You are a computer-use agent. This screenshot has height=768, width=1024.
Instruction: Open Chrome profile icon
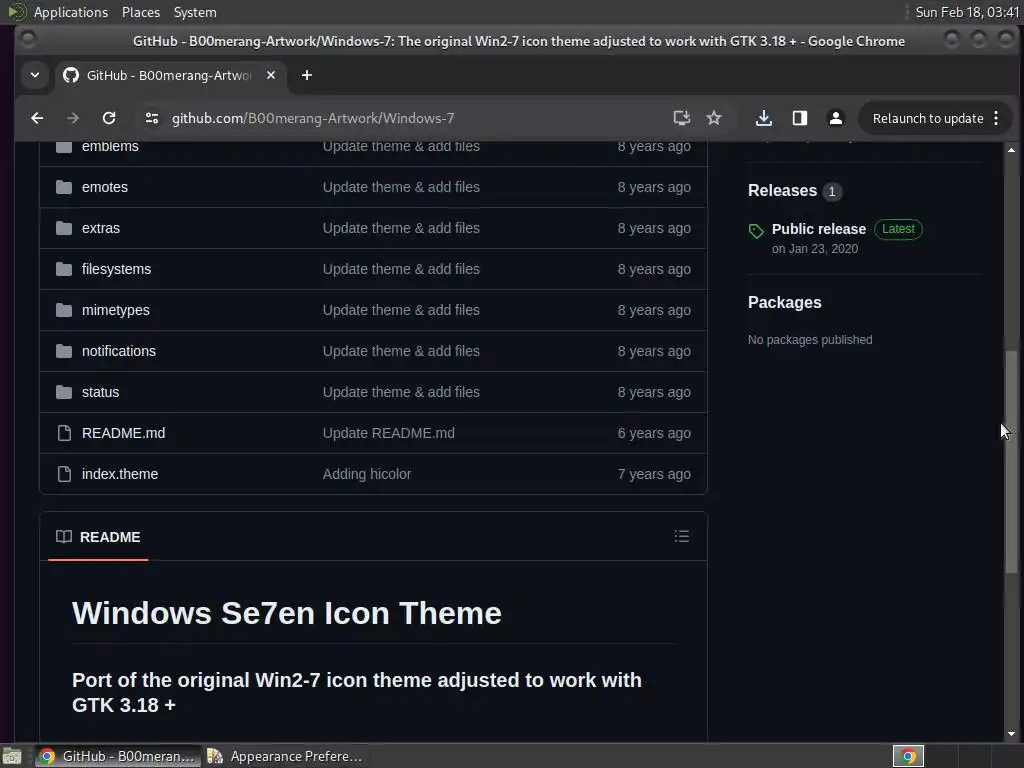click(835, 118)
